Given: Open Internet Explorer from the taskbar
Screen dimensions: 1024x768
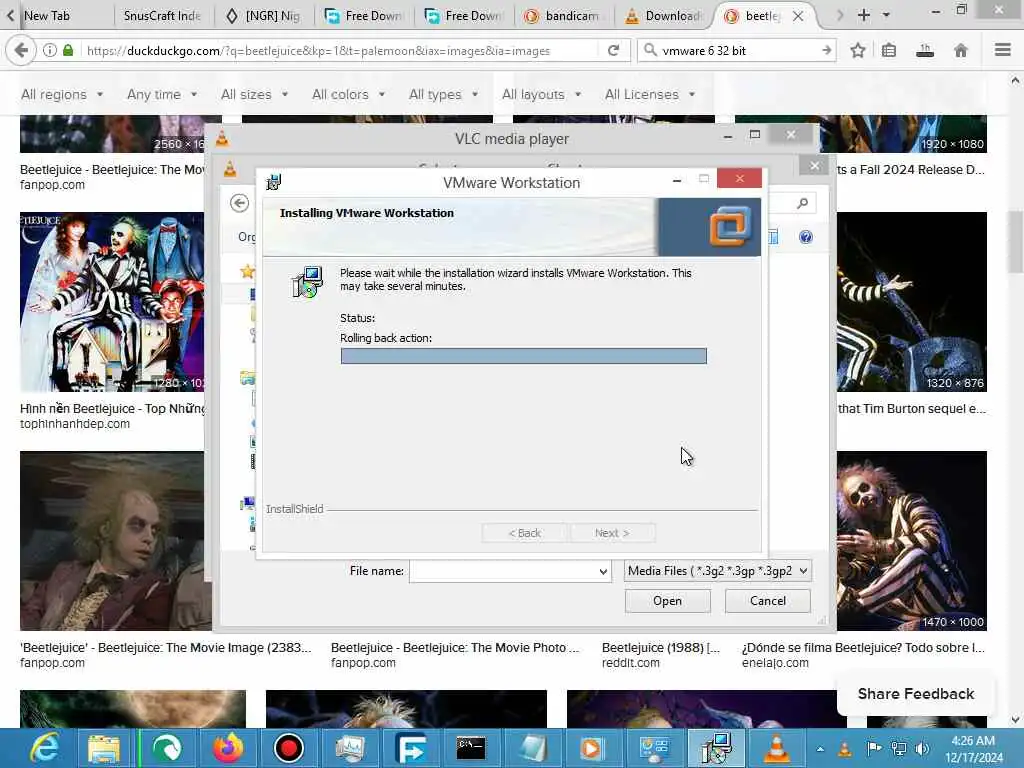Looking at the screenshot, I should coord(44,748).
